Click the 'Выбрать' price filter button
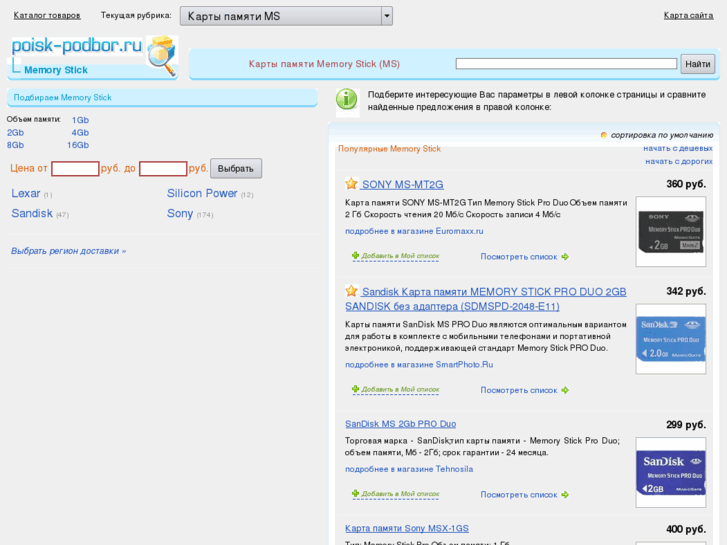Viewport: 727px width, 545px height. point(236,168)
